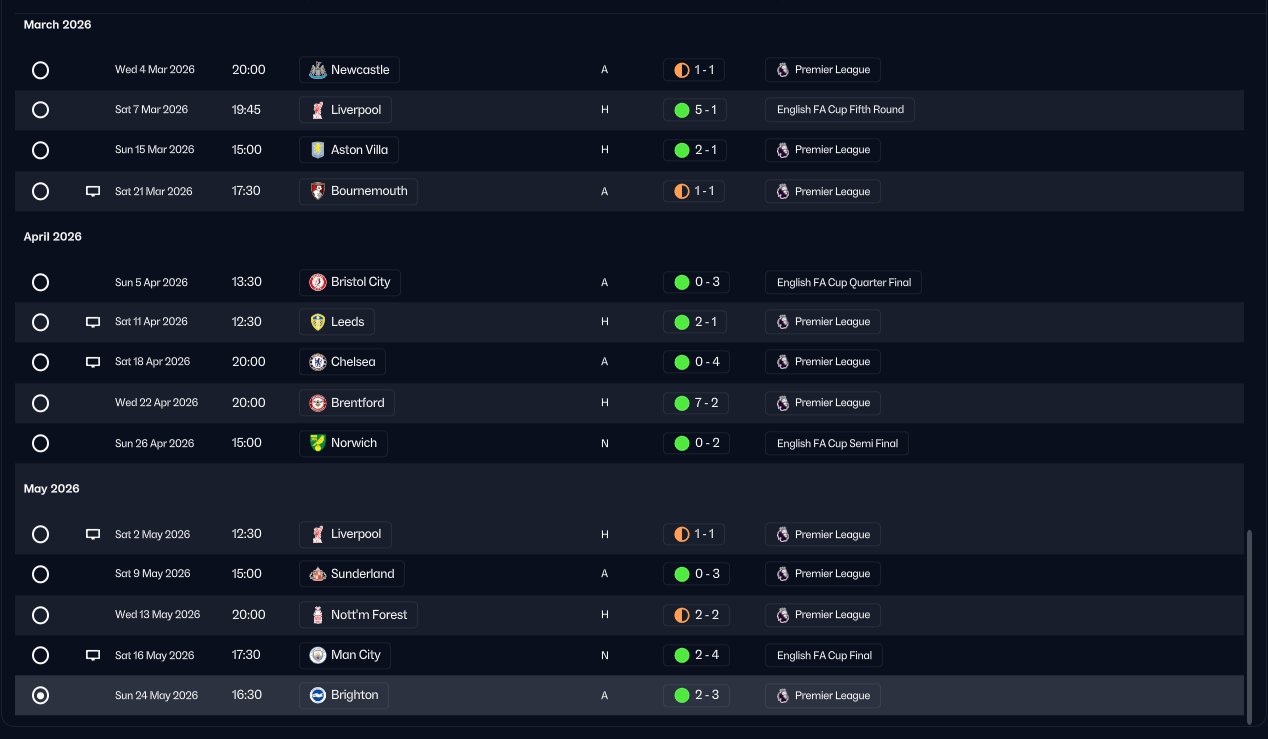Screen dimensions: 1268x739
Task: Open the Liverpool 5 - 1 result
Action: point(695,110)
